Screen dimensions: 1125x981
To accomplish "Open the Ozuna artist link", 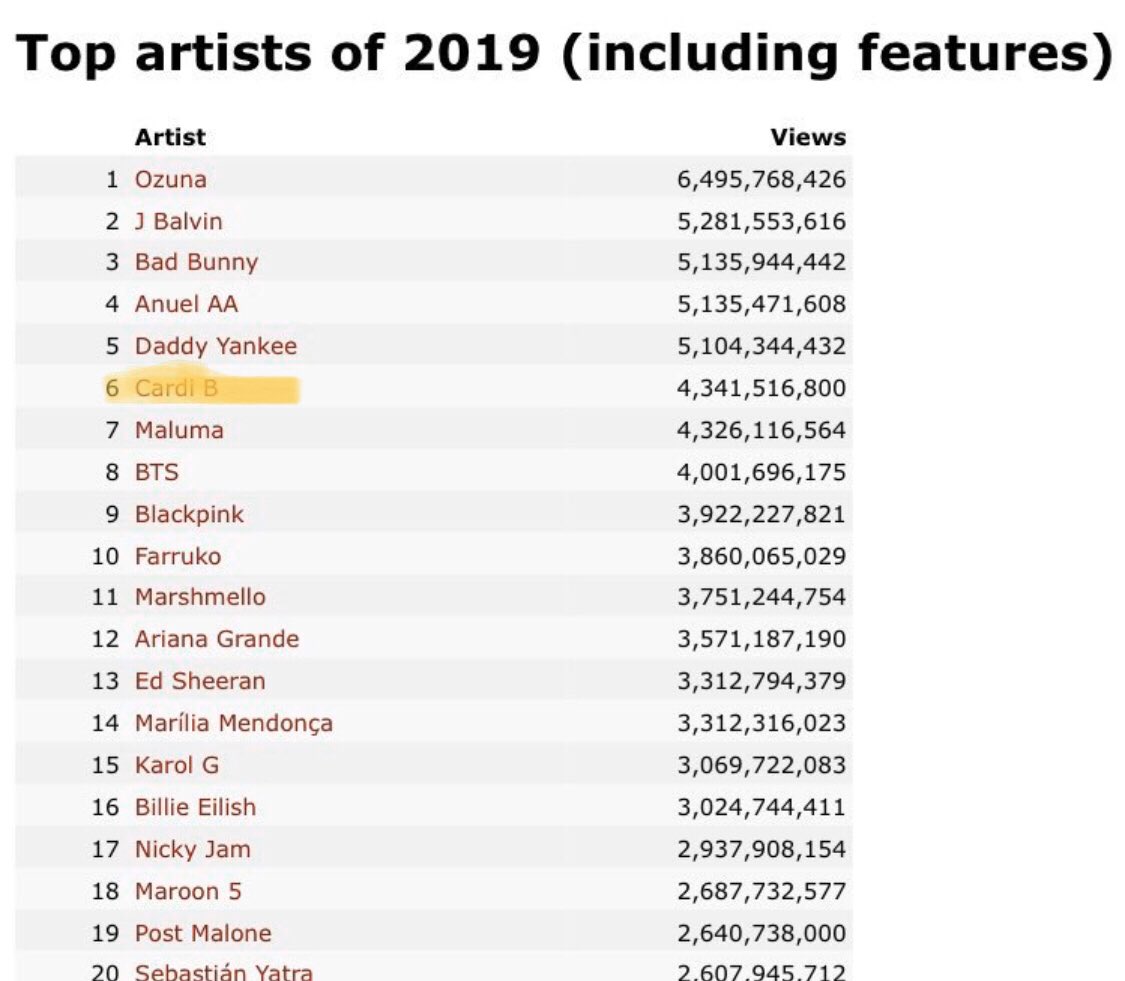I will (x=171, y=179).
